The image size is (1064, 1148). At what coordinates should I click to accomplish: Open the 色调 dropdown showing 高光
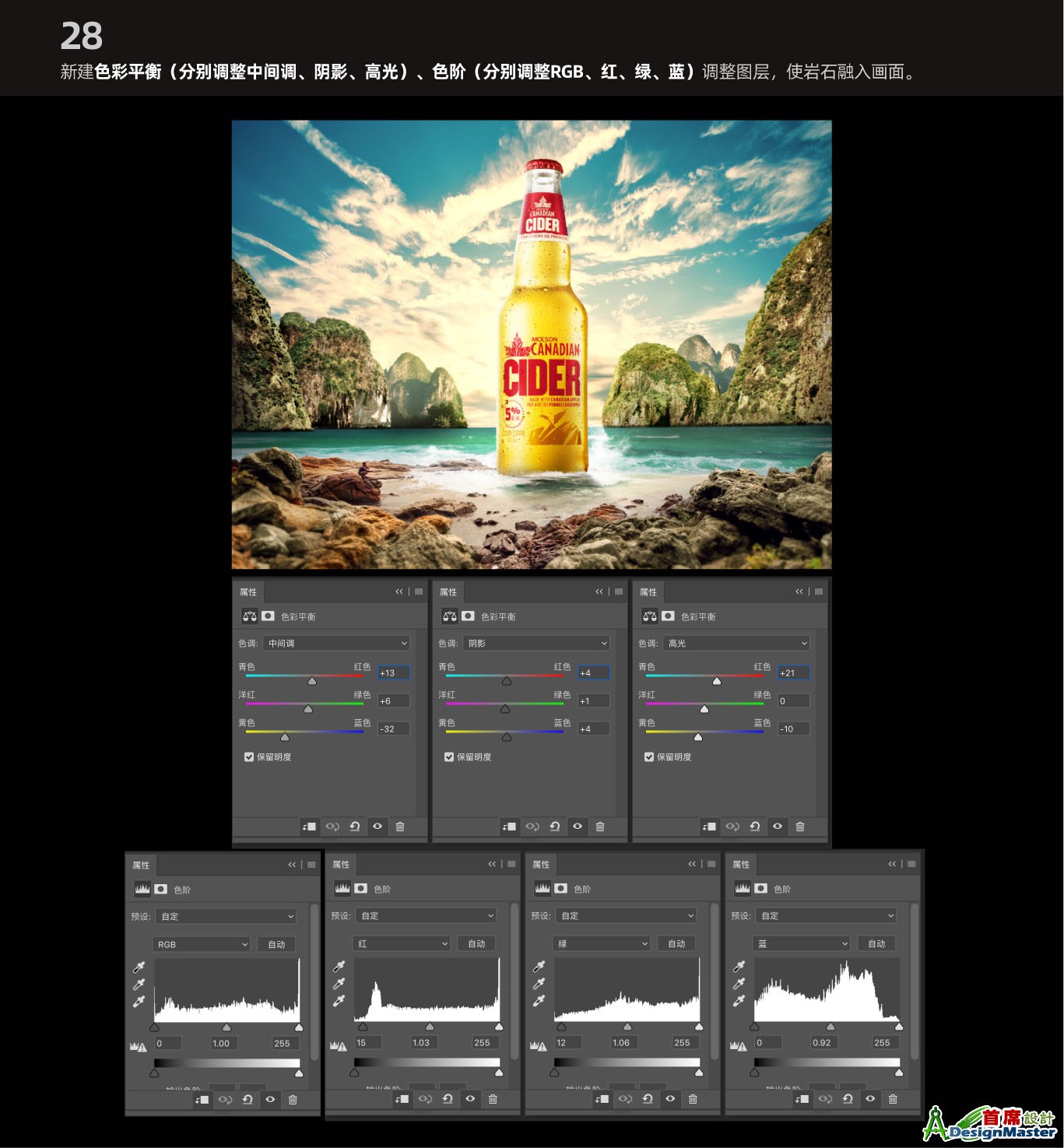(736, 643)
